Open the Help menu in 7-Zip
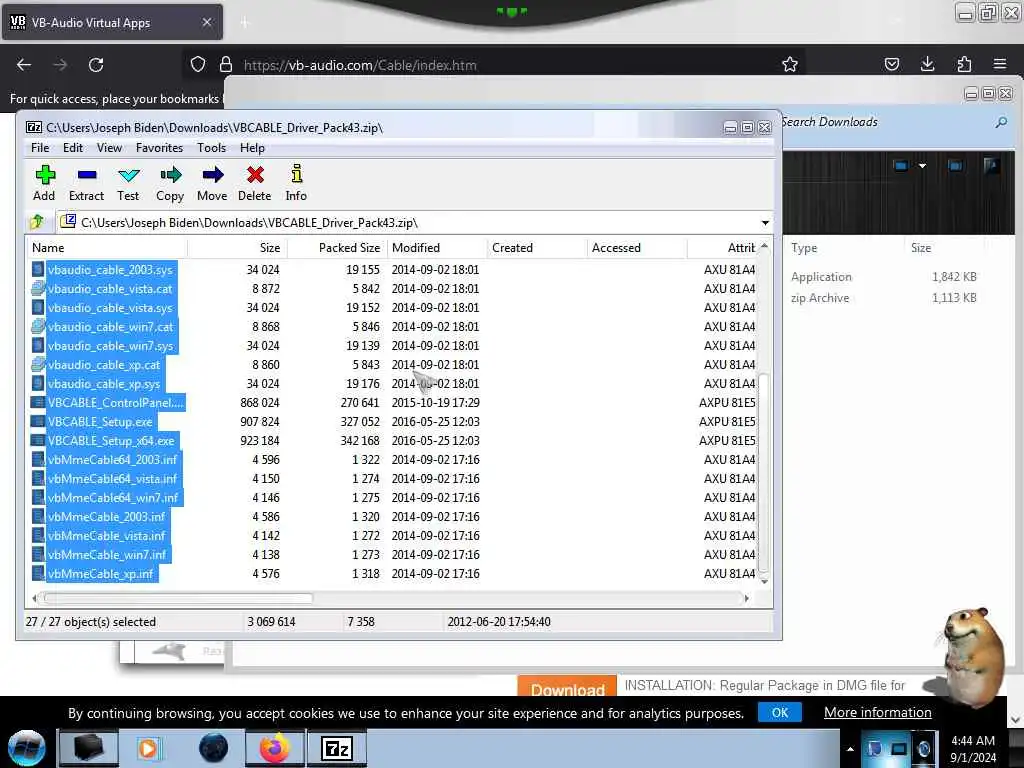Screen dimensions: 1024x768 pyautogui.click(x=252, y=148)
